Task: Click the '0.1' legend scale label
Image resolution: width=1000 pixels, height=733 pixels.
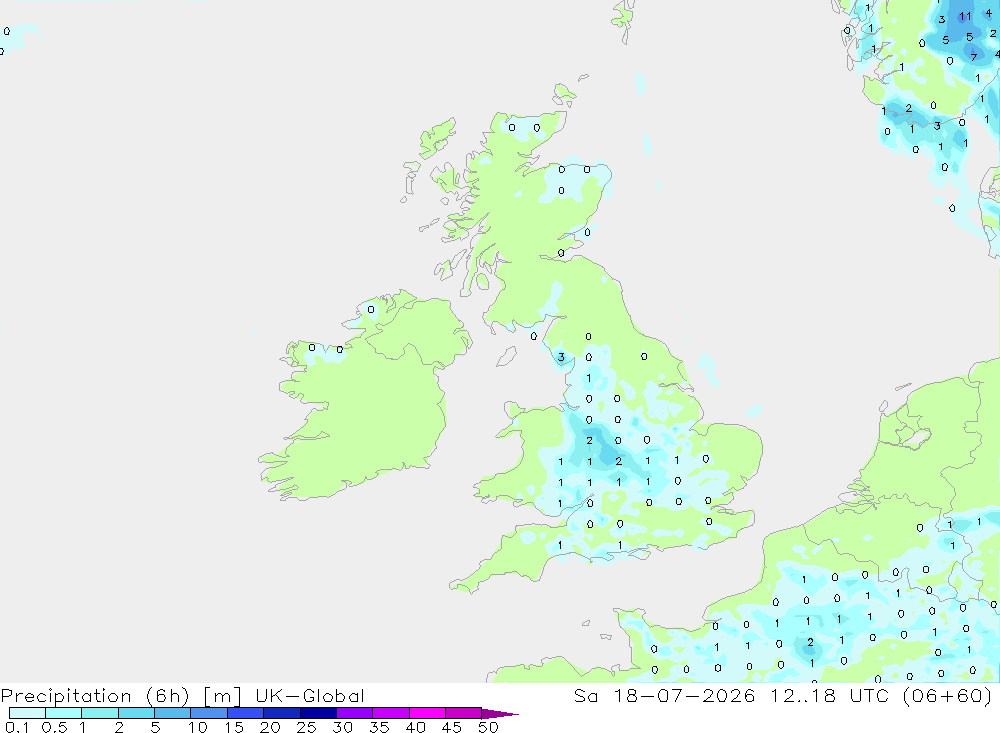Action: [x=17, y=727]
